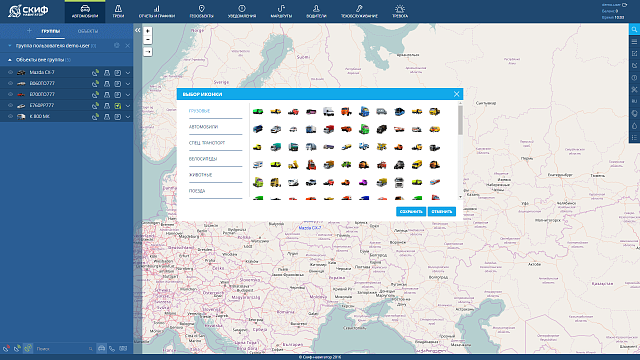Choose the blue semi-truck icon in first row

click(364, 111)
